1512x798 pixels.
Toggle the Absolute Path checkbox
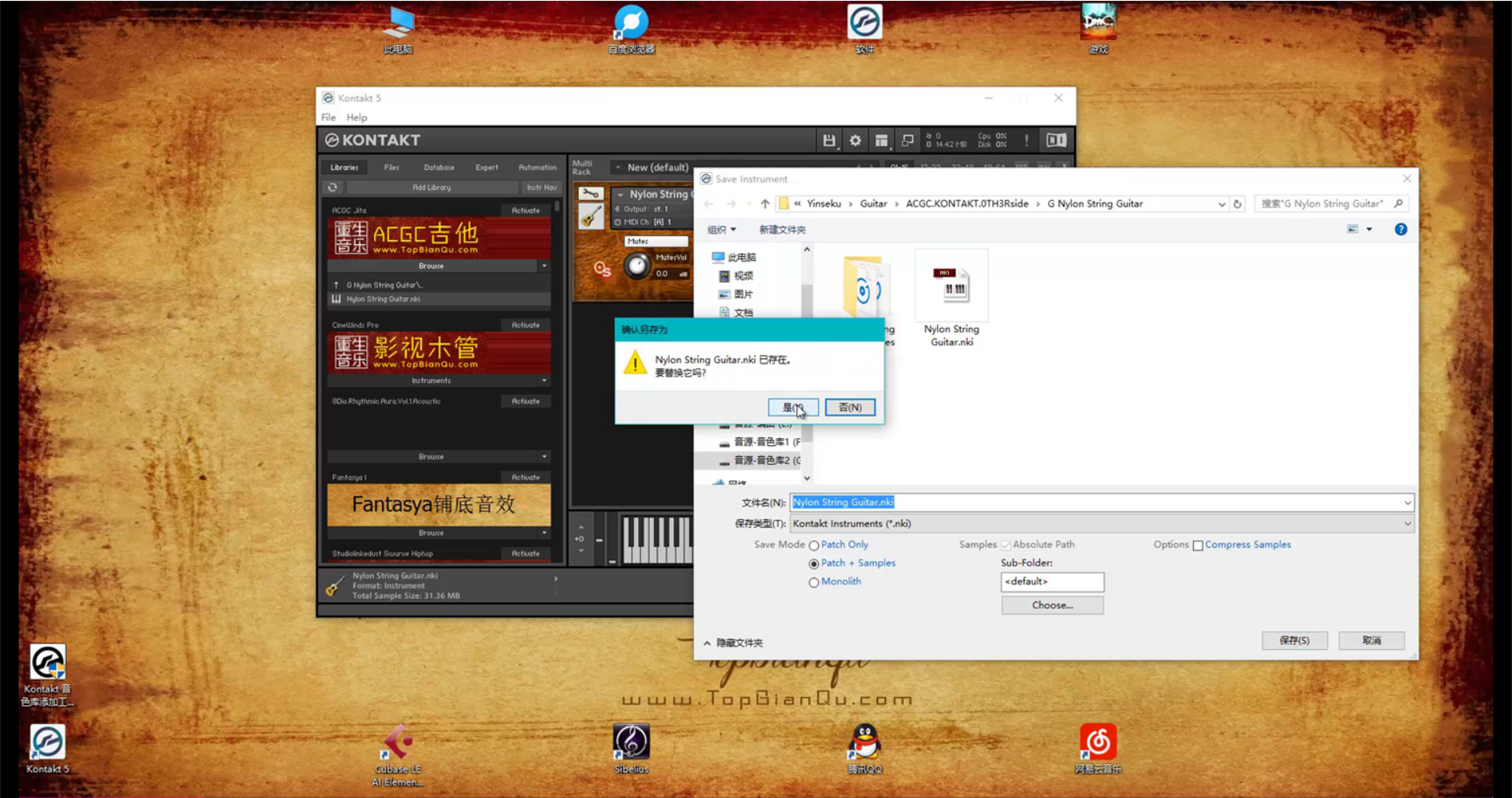1006,545
